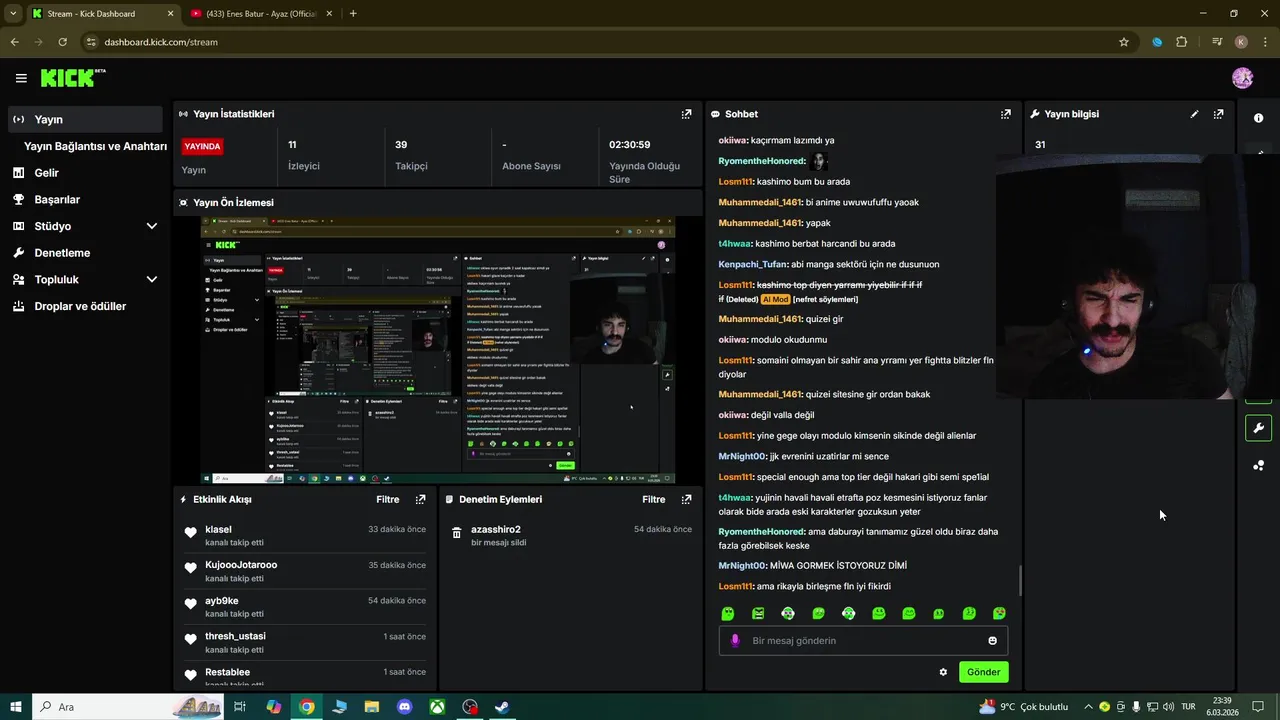Click the YAYINDA live badge

coord(202,146)
